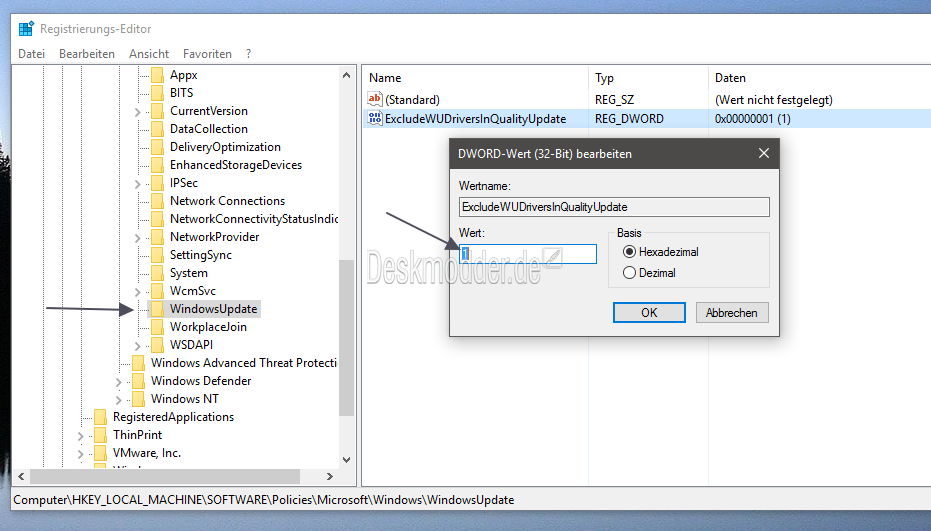
Task: Click the REG_DWORD type cell
Action: click(x=629, y=119)
